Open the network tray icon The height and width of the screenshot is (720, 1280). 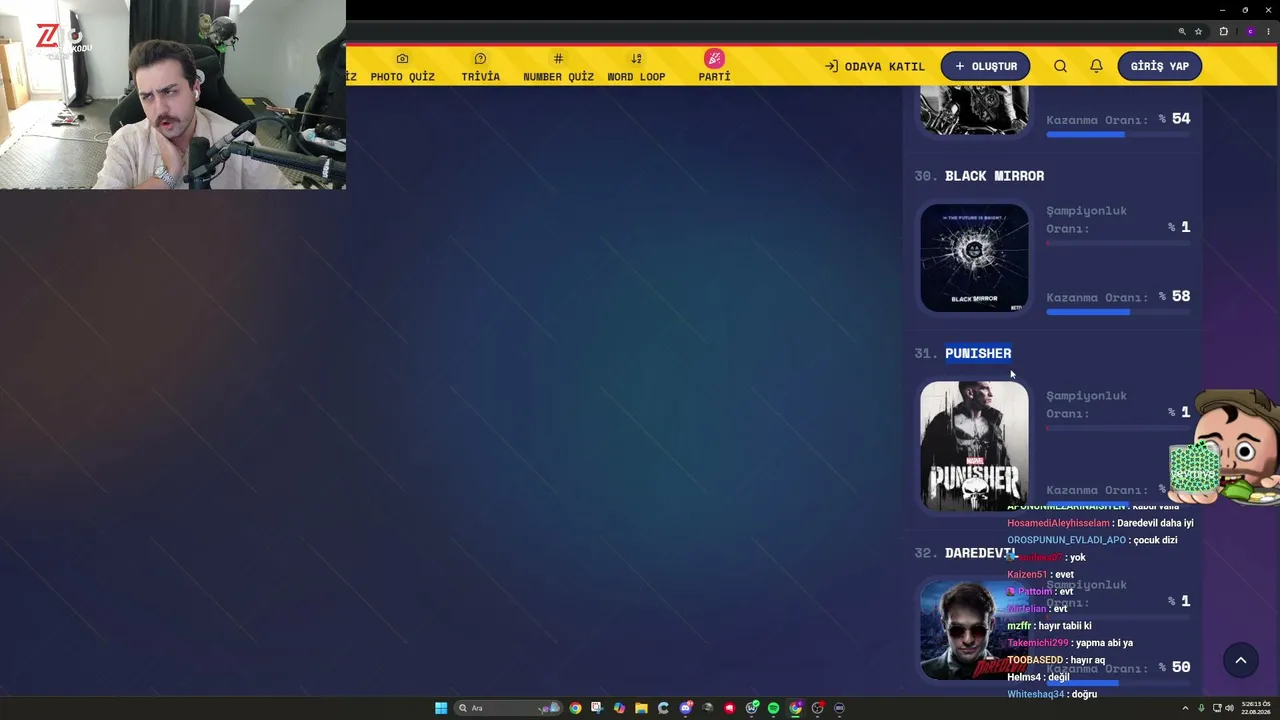pyautogui.click(x=1215, y=708)
